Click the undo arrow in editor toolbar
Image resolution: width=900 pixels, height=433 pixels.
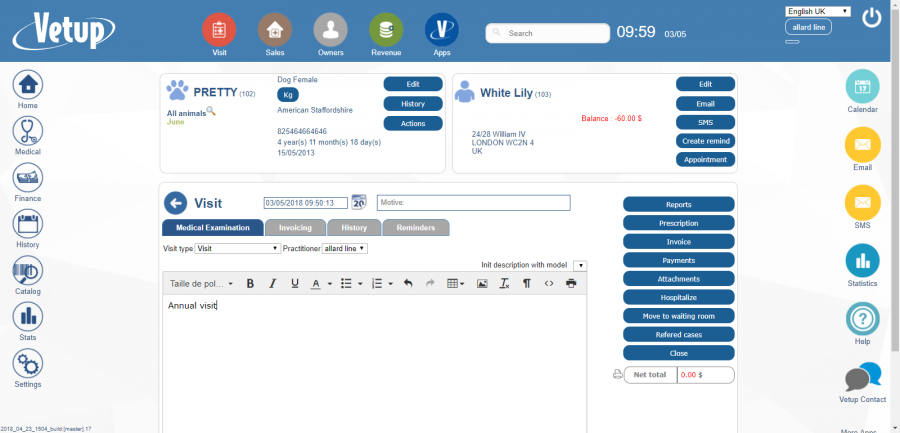pyautogui.click(x=408, y=283)
